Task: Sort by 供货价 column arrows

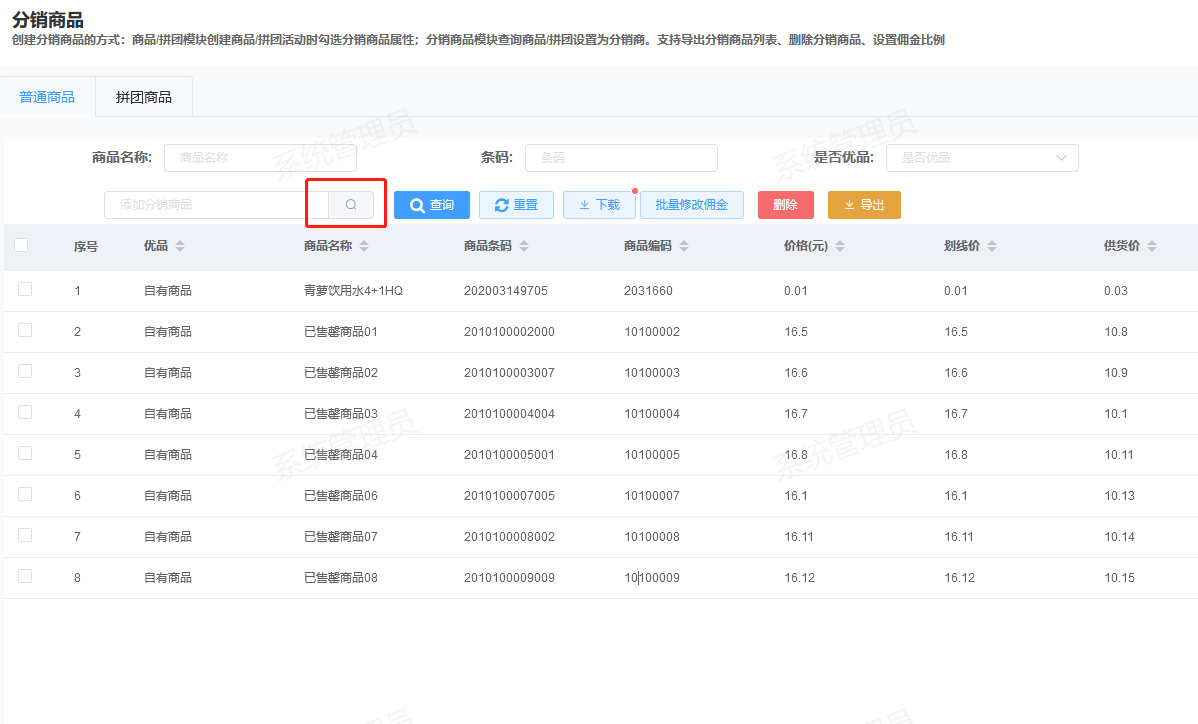Action: 1152,246
